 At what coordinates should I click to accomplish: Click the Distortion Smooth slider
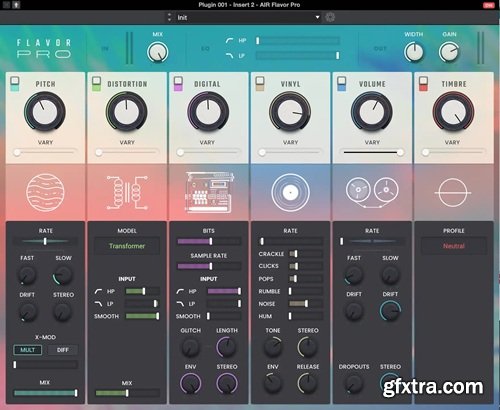click(142, 316)
